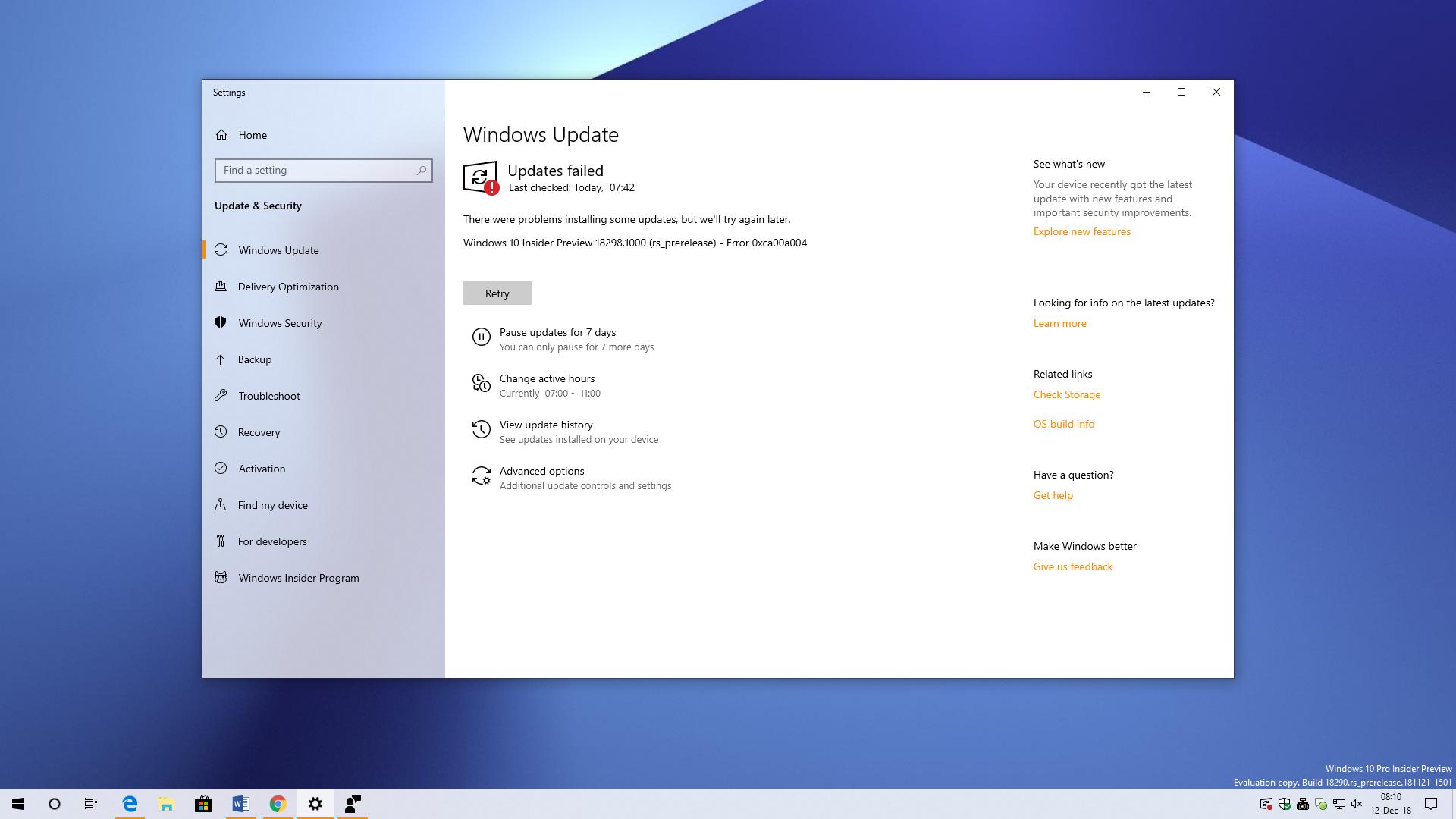Click the Troubleshoot wrench icon
Viewport: 1456px width, 819px height.
221,396
